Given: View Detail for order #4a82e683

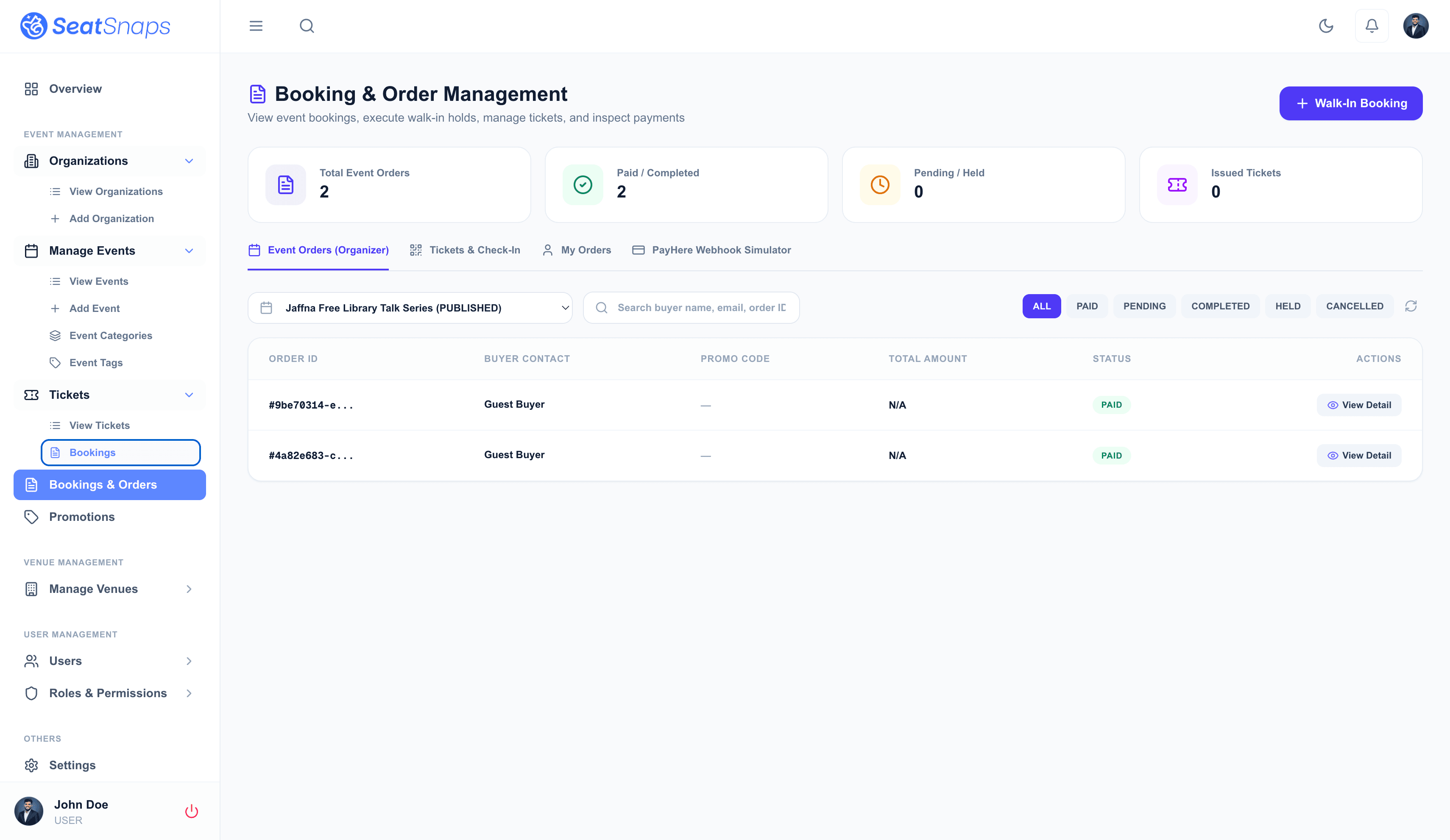Looking at the screenshot, I should [x=1359, y=456].
